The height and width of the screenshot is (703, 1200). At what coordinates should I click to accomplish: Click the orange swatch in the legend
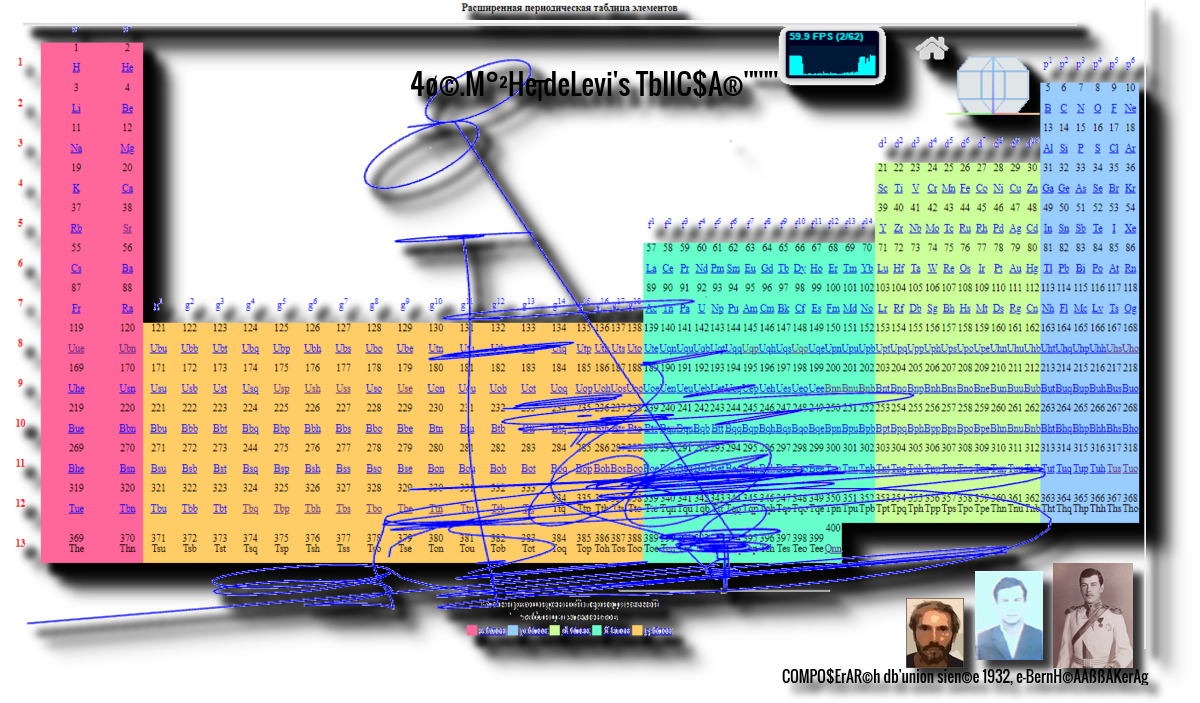637,631
